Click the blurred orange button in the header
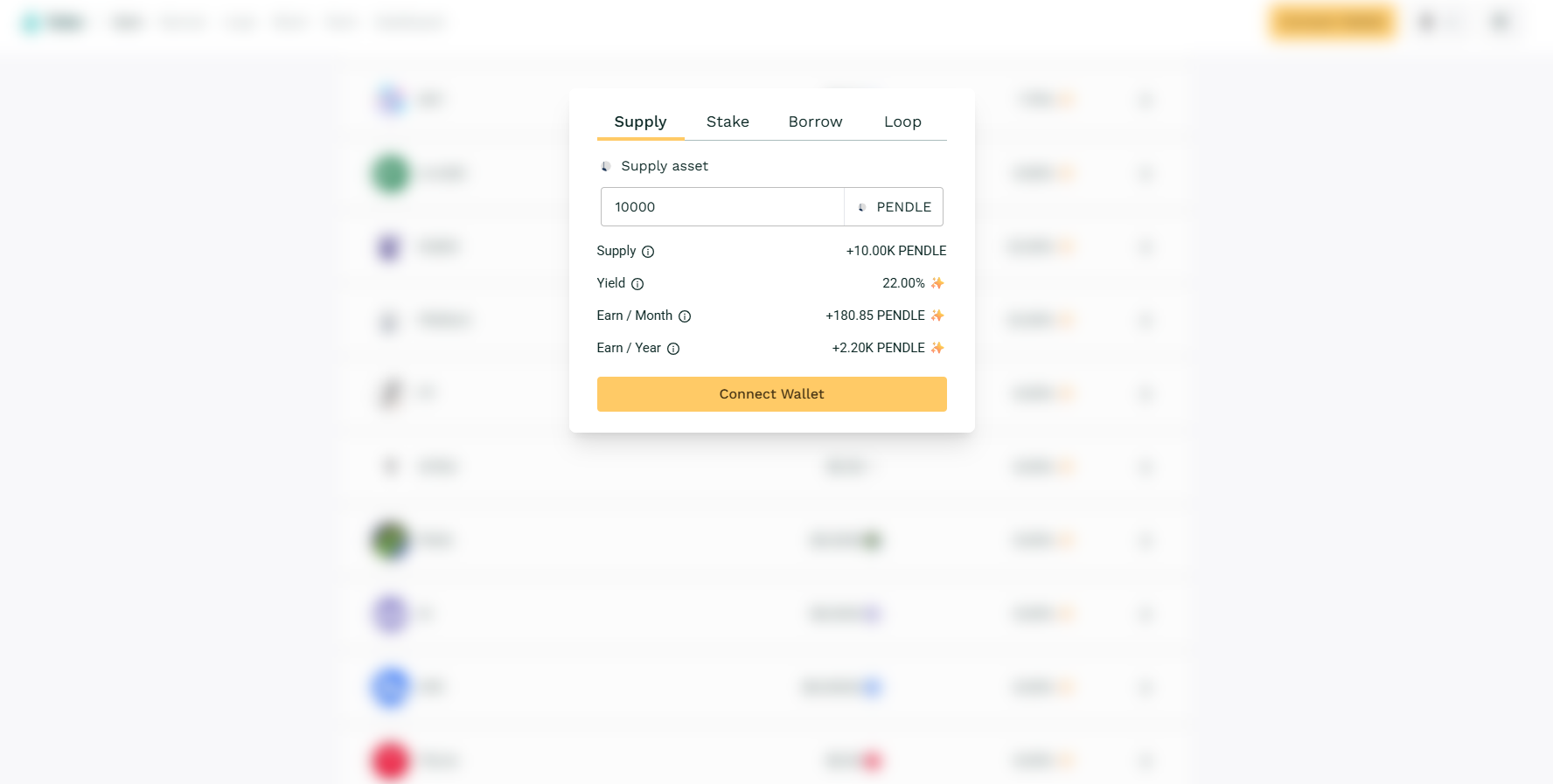1553x784 pixels. [x=1332, y=22]
